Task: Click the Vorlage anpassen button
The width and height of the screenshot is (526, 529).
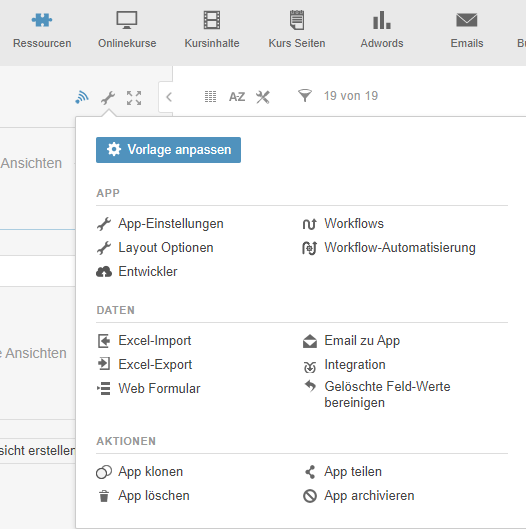Action: coord(168,150)
